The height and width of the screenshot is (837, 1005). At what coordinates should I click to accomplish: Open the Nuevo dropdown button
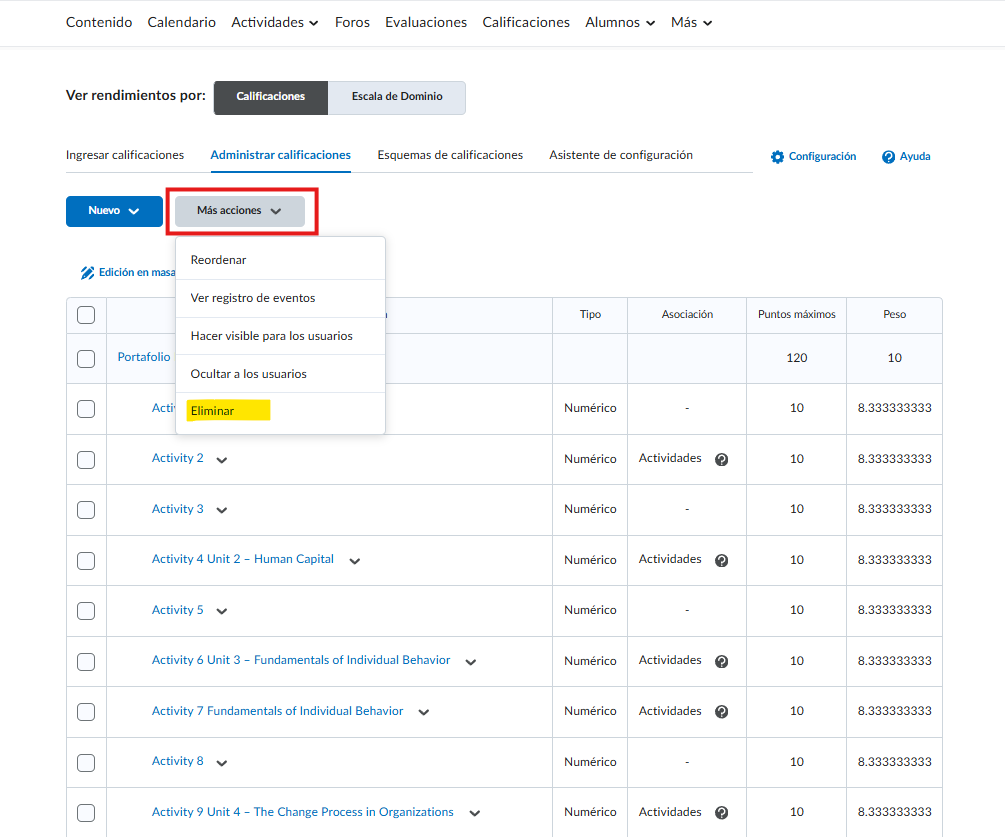114,211
